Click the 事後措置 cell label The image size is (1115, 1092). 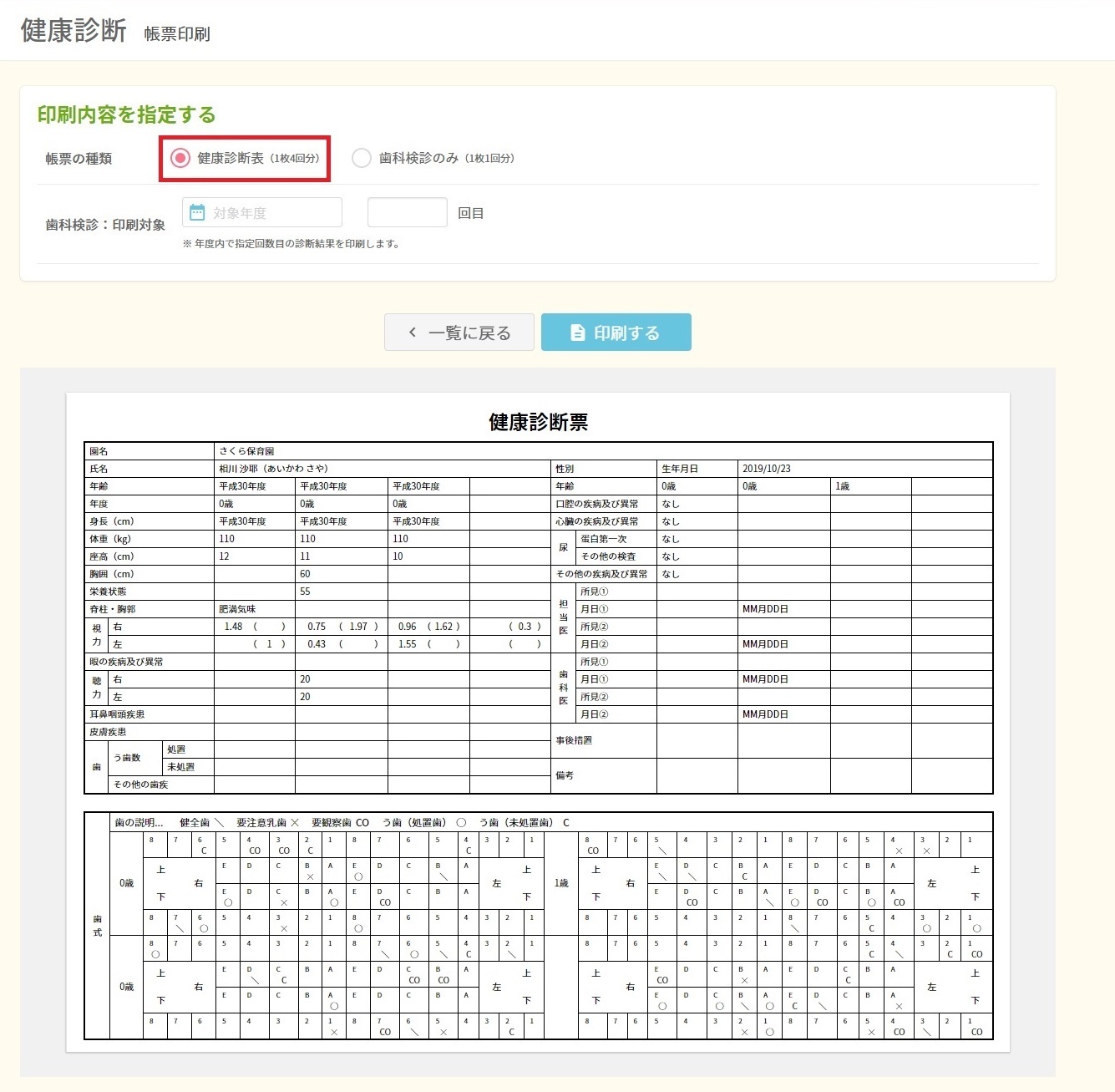point(574,740)
